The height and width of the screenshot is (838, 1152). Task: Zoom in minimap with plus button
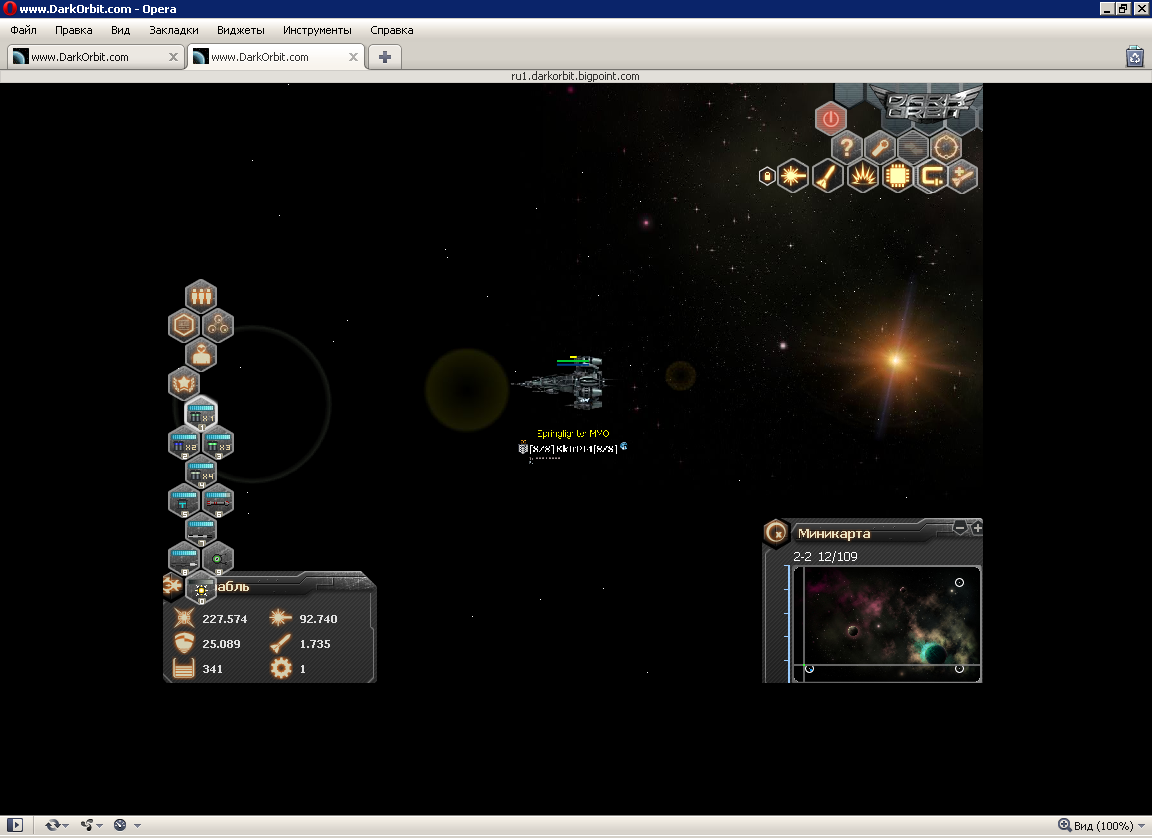(x=976, y=527)
